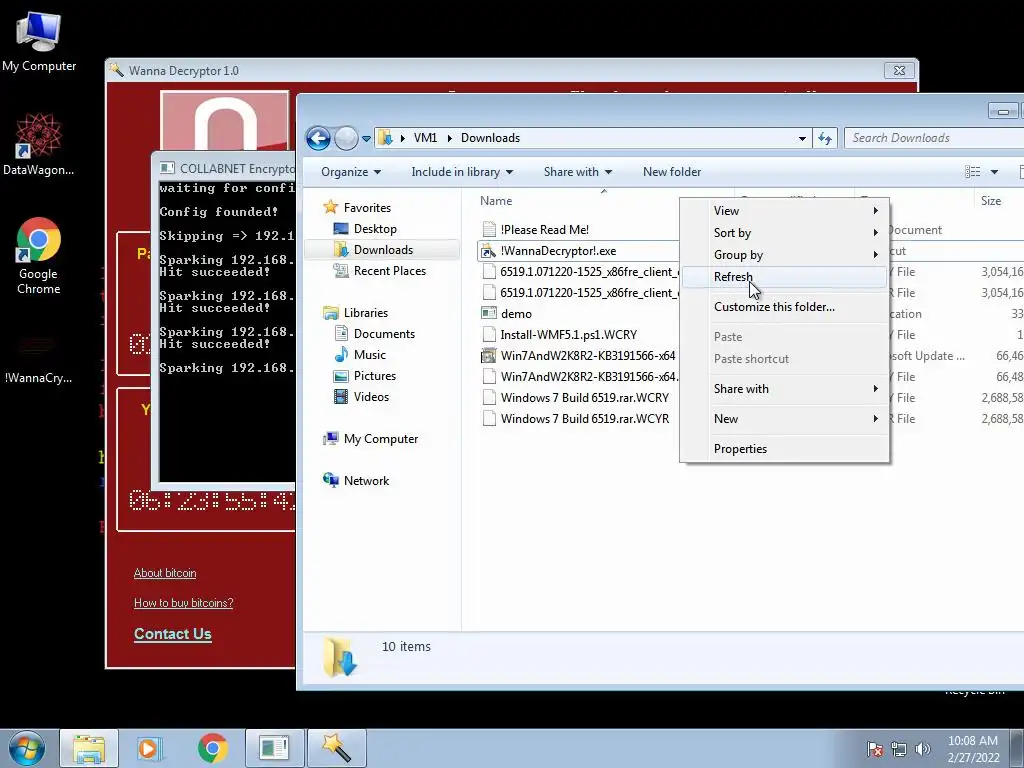1024x768 pixels.
Task: Open the Include in library dropdown
Action: 462,172
